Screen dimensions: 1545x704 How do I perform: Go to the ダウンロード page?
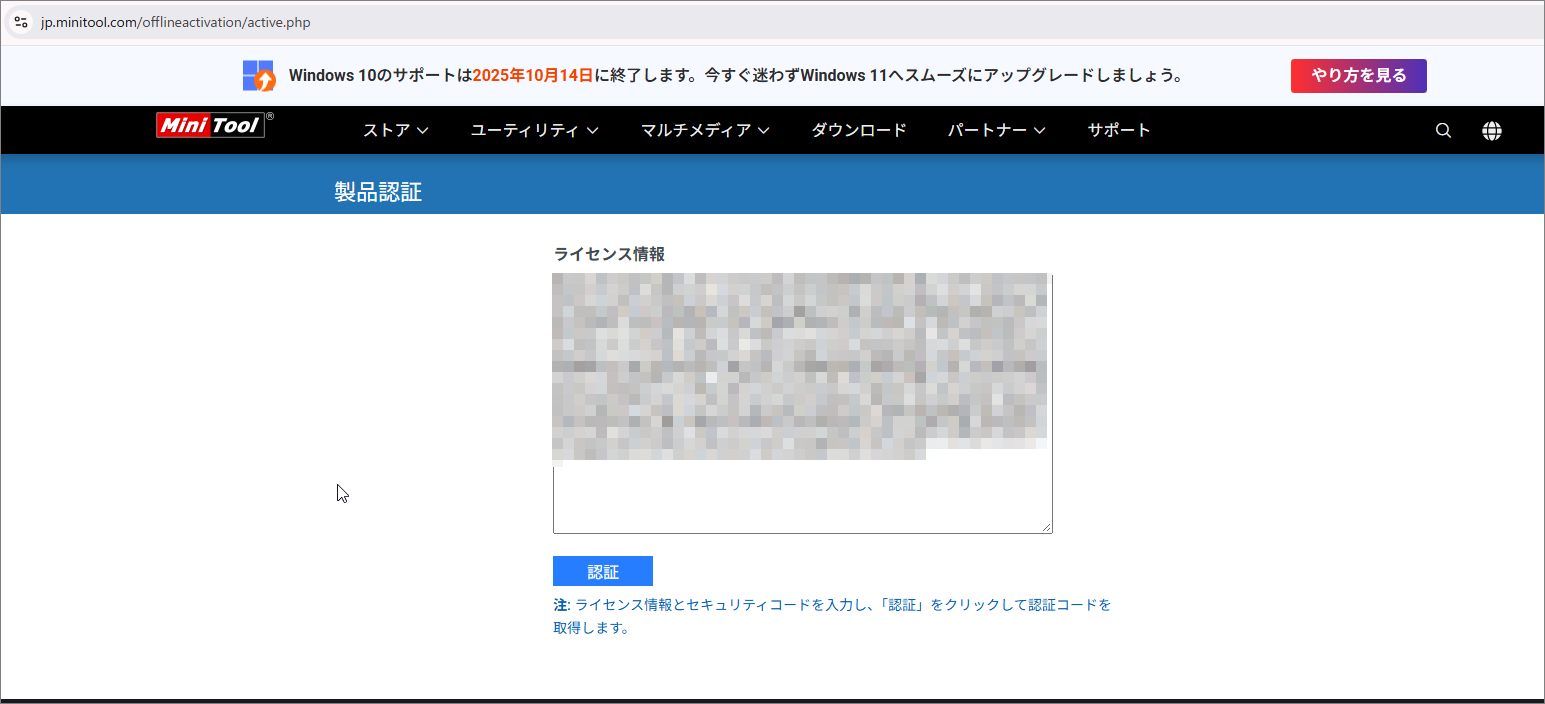tap(859, 130)
